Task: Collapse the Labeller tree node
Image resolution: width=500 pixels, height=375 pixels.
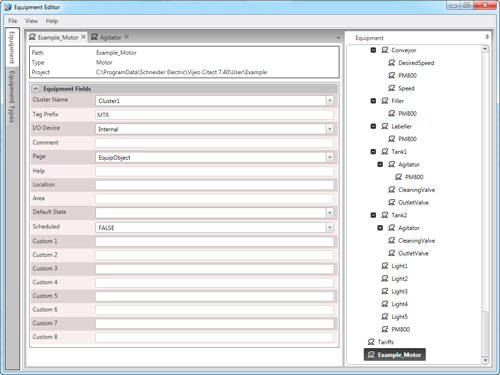Action: tap(373, 126)
